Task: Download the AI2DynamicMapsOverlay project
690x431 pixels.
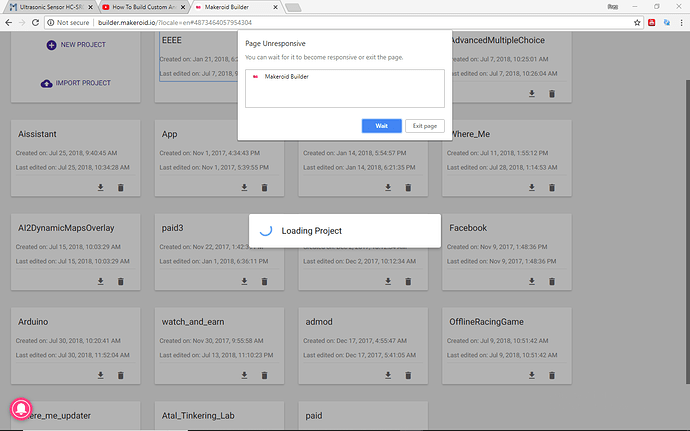Action: click(x=101, y=281)
